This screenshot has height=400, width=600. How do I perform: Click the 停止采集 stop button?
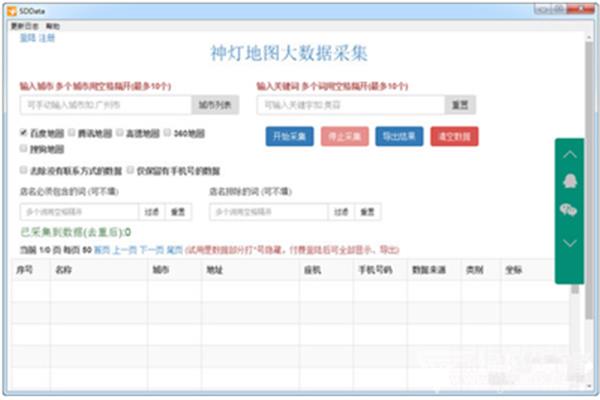point(345,136)
